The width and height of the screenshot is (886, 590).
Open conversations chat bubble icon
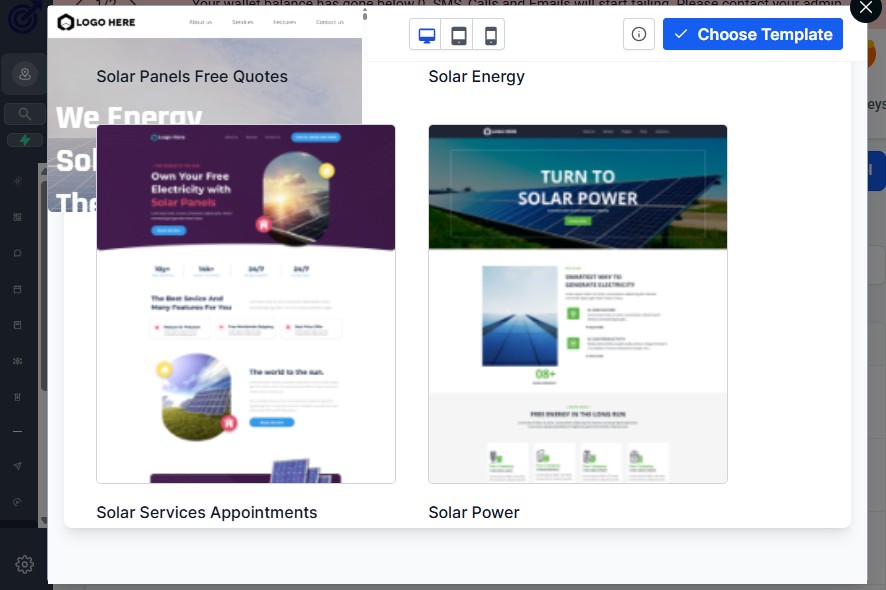pyautogui.click(x=18, y=253)
